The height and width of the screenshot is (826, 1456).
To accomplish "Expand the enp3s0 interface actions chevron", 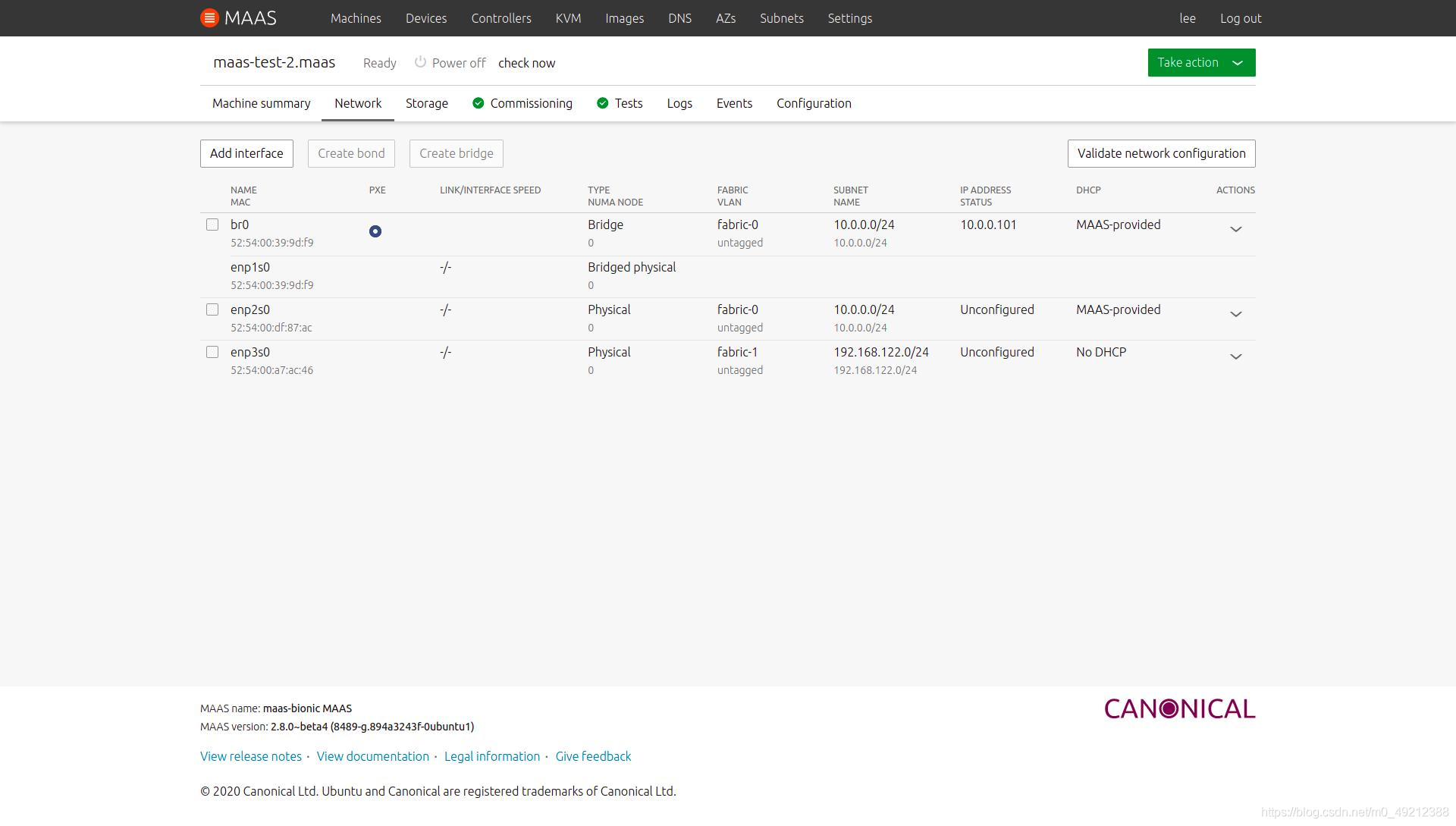I will tap(1235, 357).
